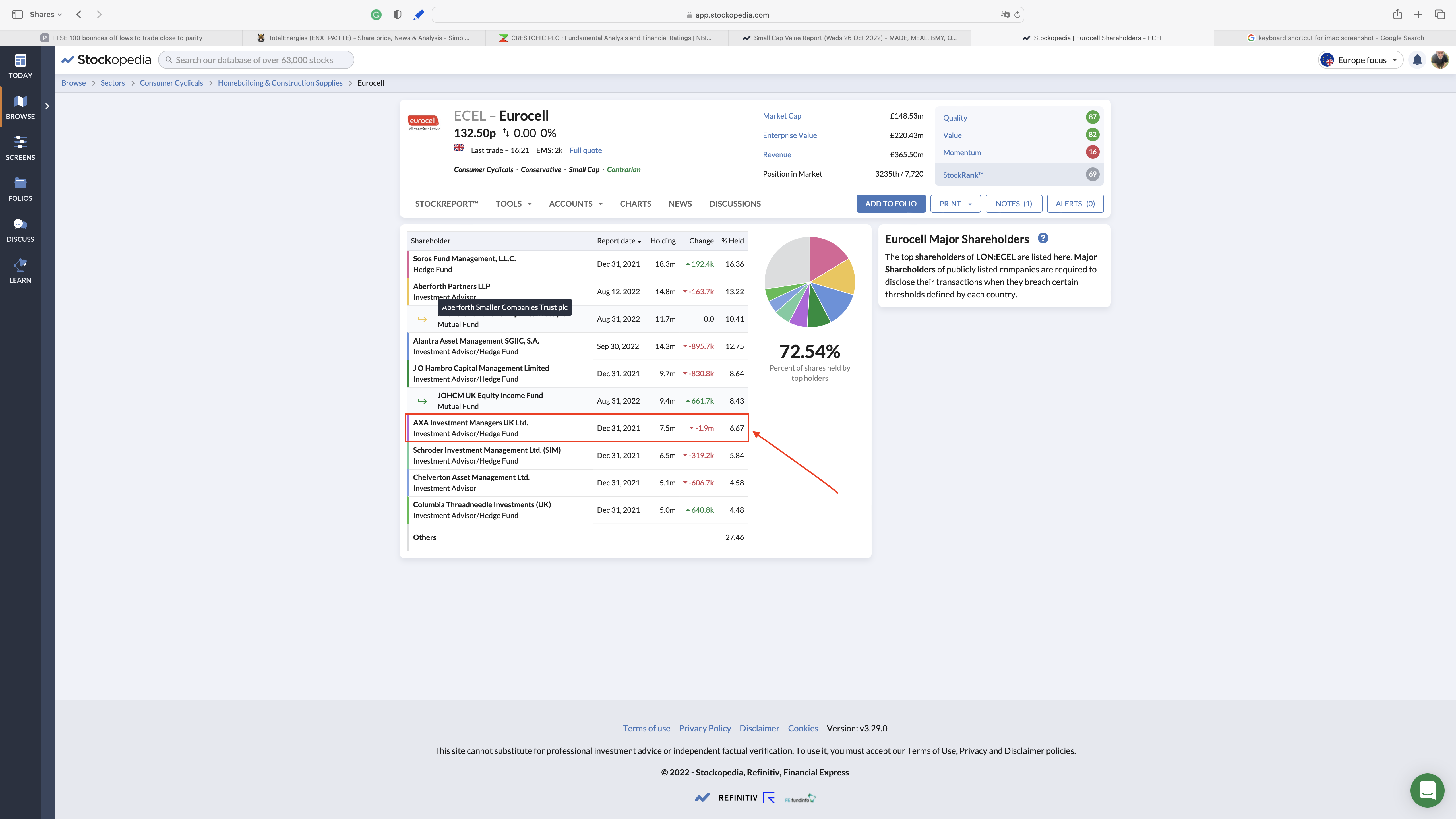Click the stock search input field
This screenshot has height=819, width=1456.
(x=256, y=60)
